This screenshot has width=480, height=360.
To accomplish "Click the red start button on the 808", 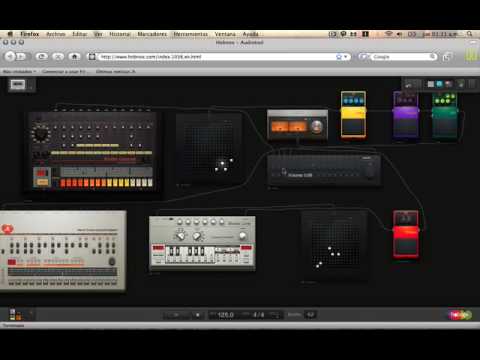I will click(x=41, y=173).
